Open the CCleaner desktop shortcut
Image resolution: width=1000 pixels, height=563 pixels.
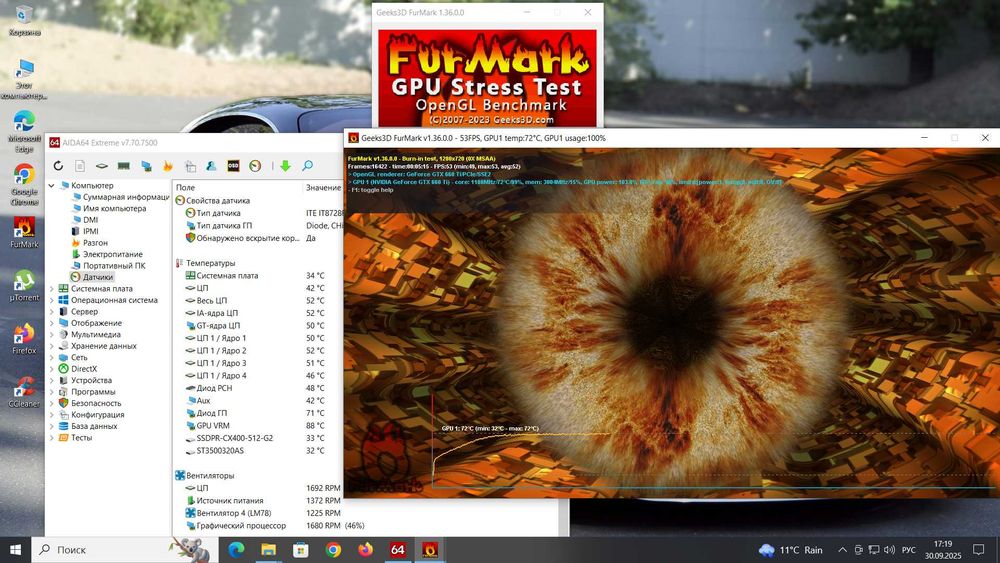(24, 391)
